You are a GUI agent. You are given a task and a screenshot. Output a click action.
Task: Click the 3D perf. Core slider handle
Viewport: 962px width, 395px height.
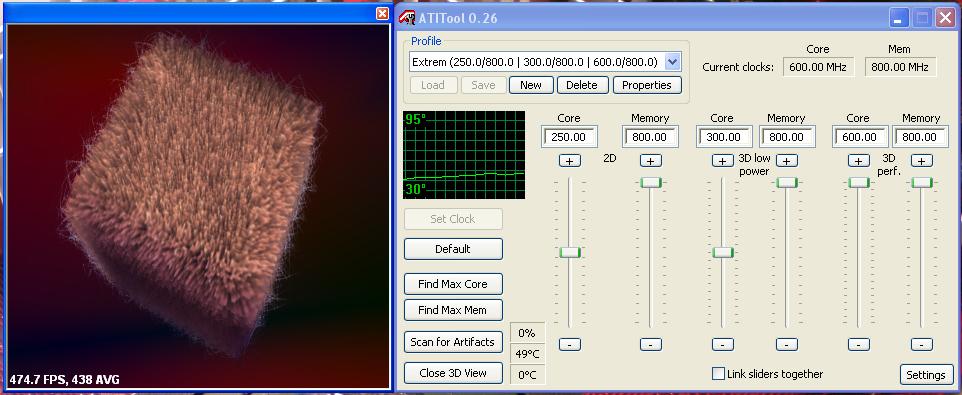(859, 182)
